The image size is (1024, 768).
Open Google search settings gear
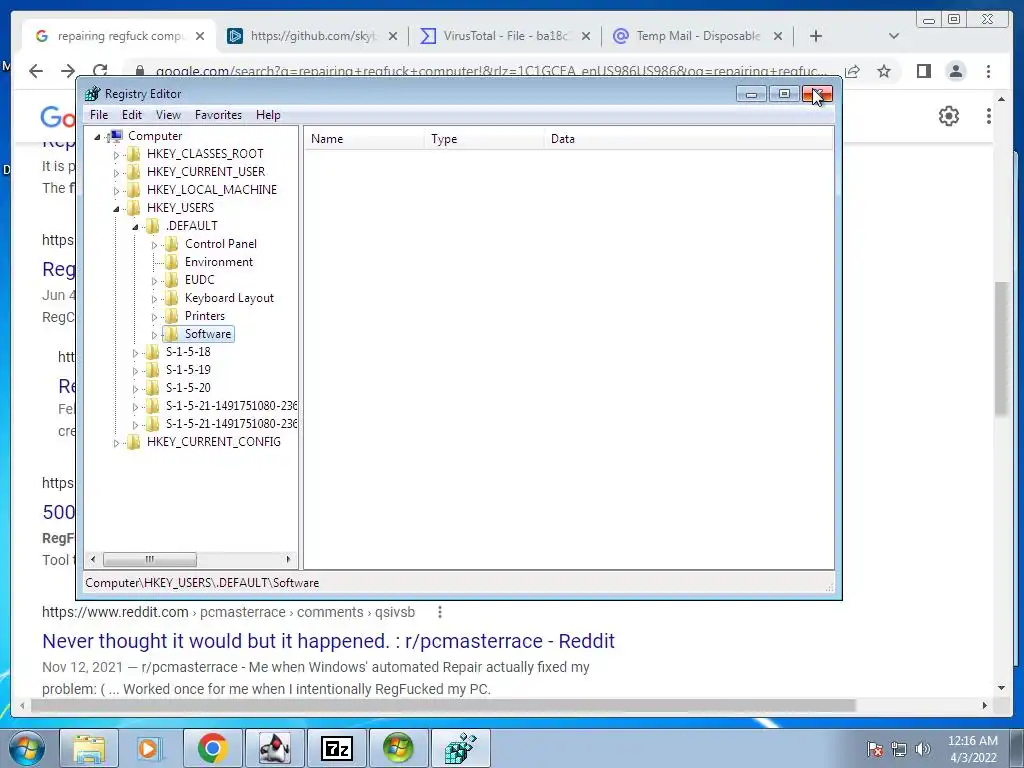(949, 116)
